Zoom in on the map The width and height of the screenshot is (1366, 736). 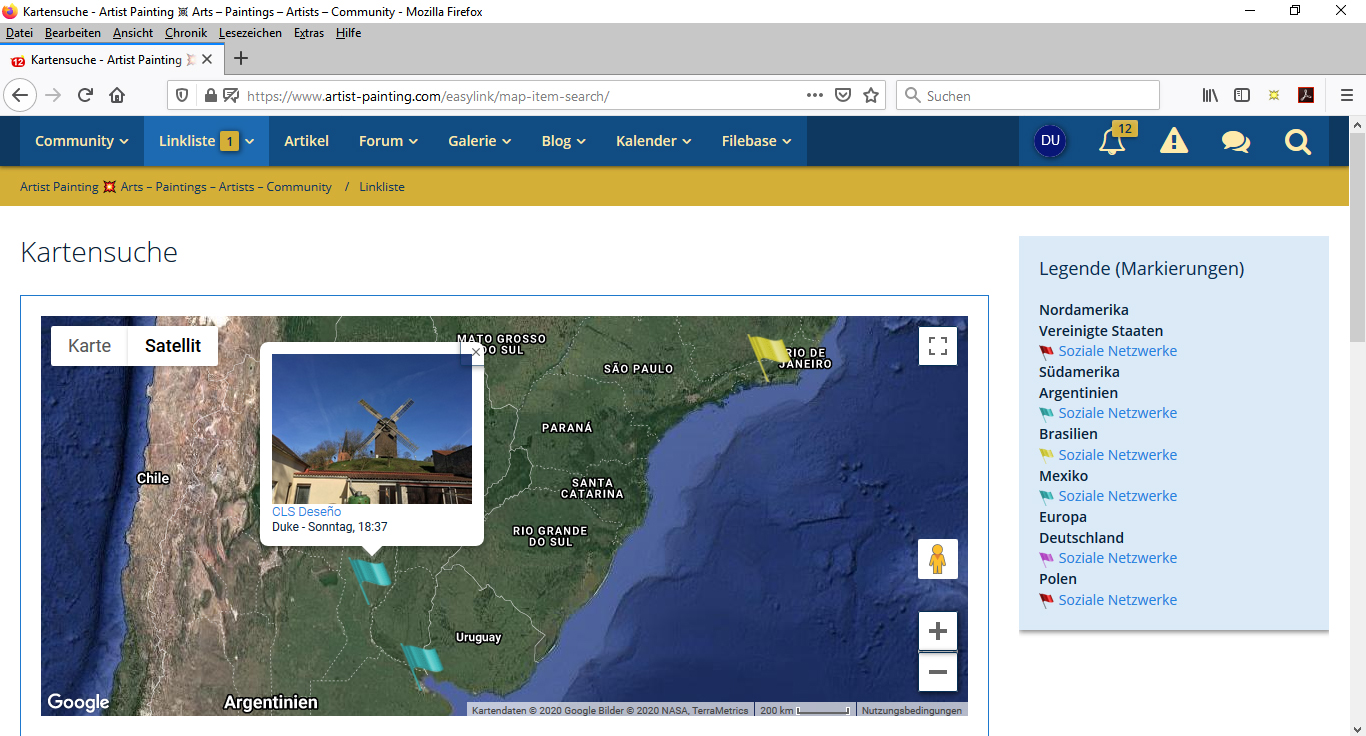[x=937, y=631]
